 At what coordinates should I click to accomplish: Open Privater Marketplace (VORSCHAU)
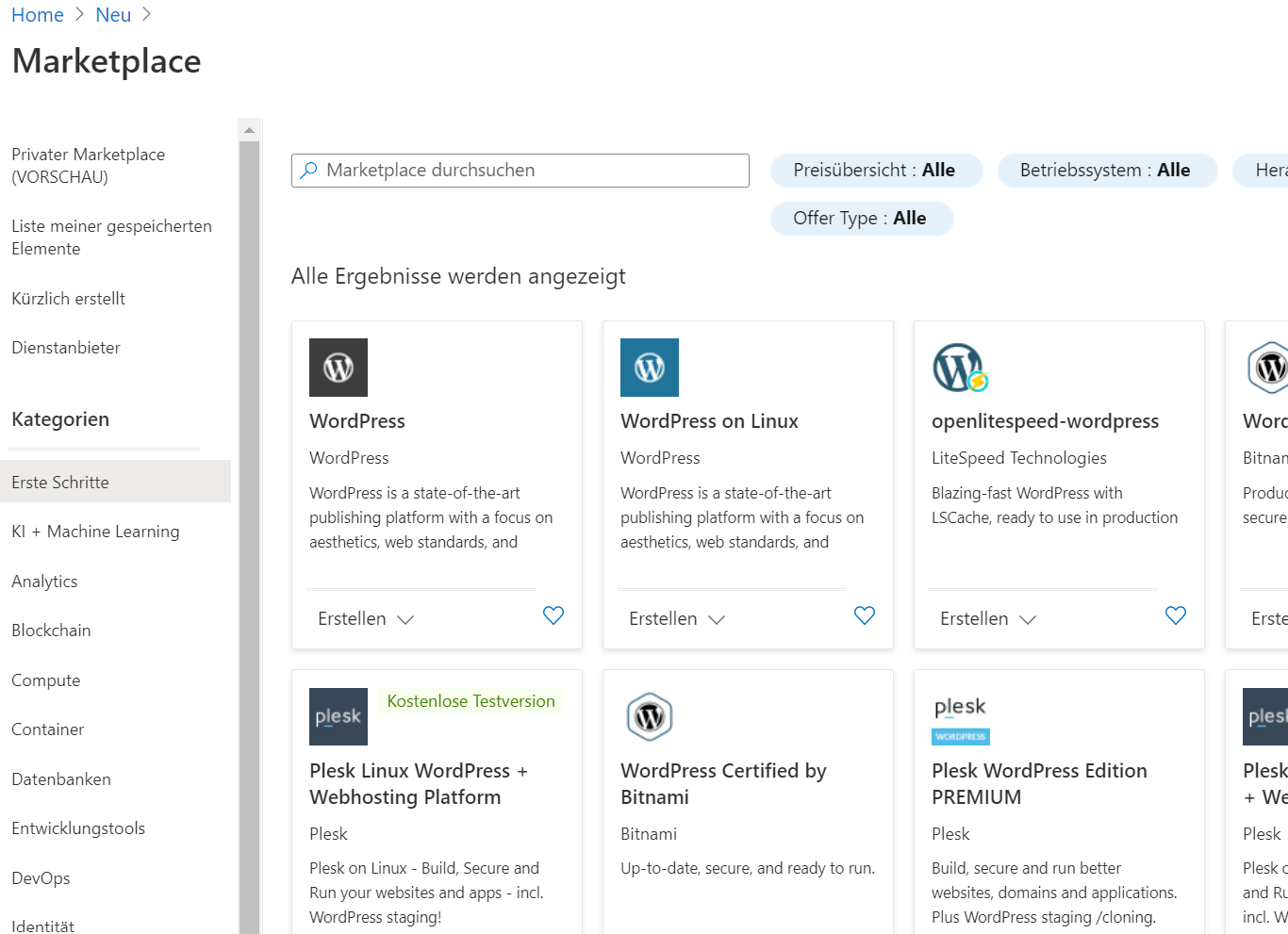(x=89, y=166)
